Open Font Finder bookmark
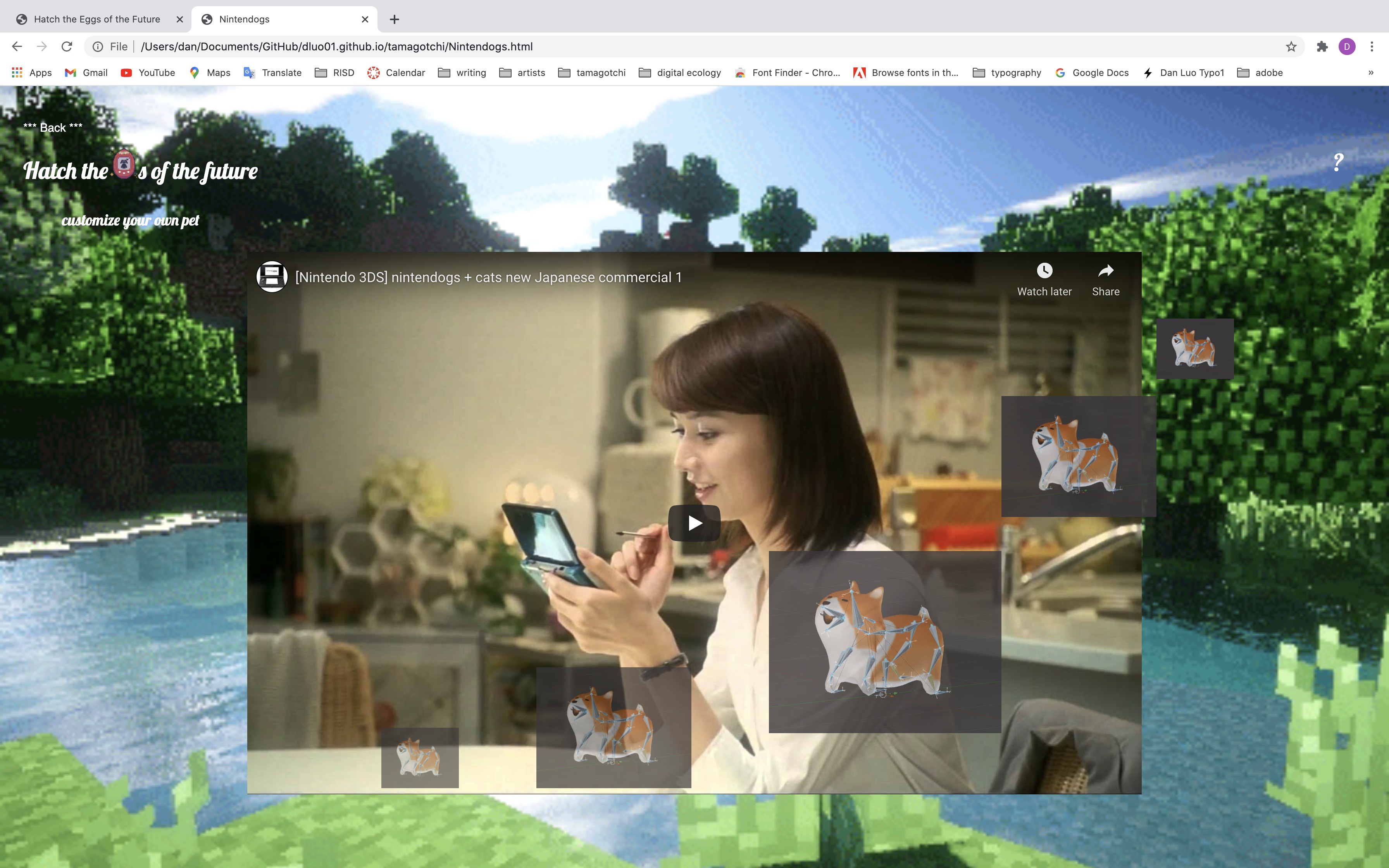This screenshot has width=1389, height=868. (787, 72)
